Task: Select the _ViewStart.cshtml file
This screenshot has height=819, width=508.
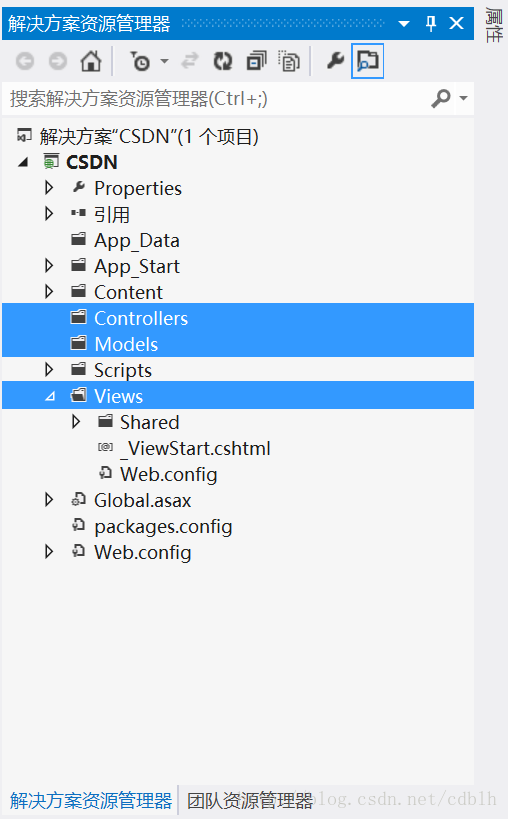Action: tap(195, 449)
